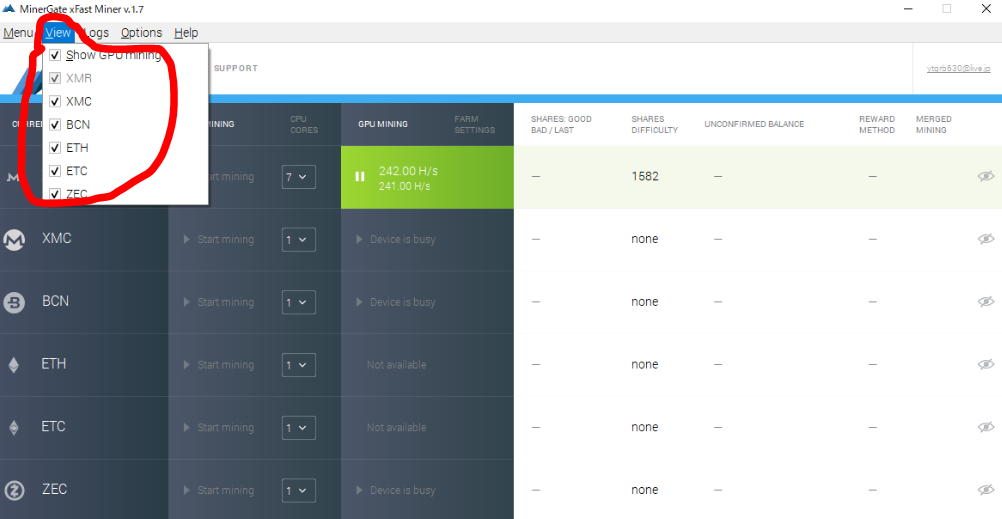Open CPU cores dropdown for ETH

coord(298,365)
